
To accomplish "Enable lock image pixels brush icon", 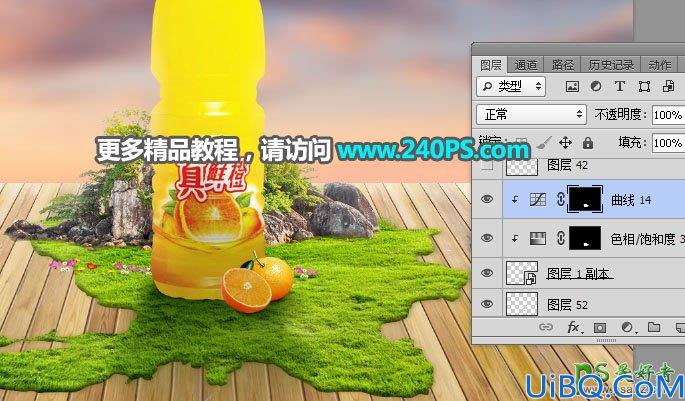I will (x=543, y=142).
